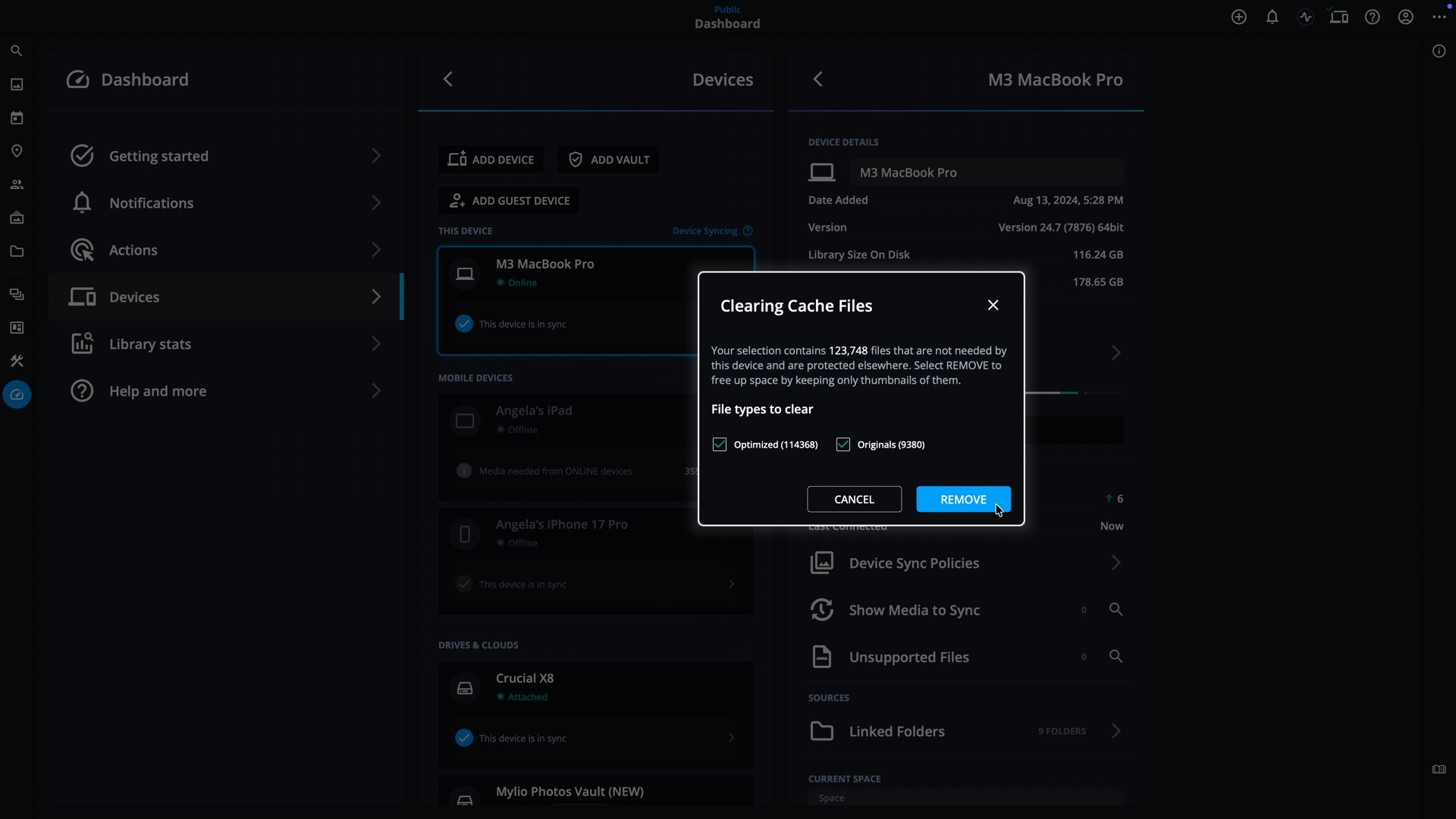
Task: Expand the Linked Folders row
Action: click(1116, 731)
